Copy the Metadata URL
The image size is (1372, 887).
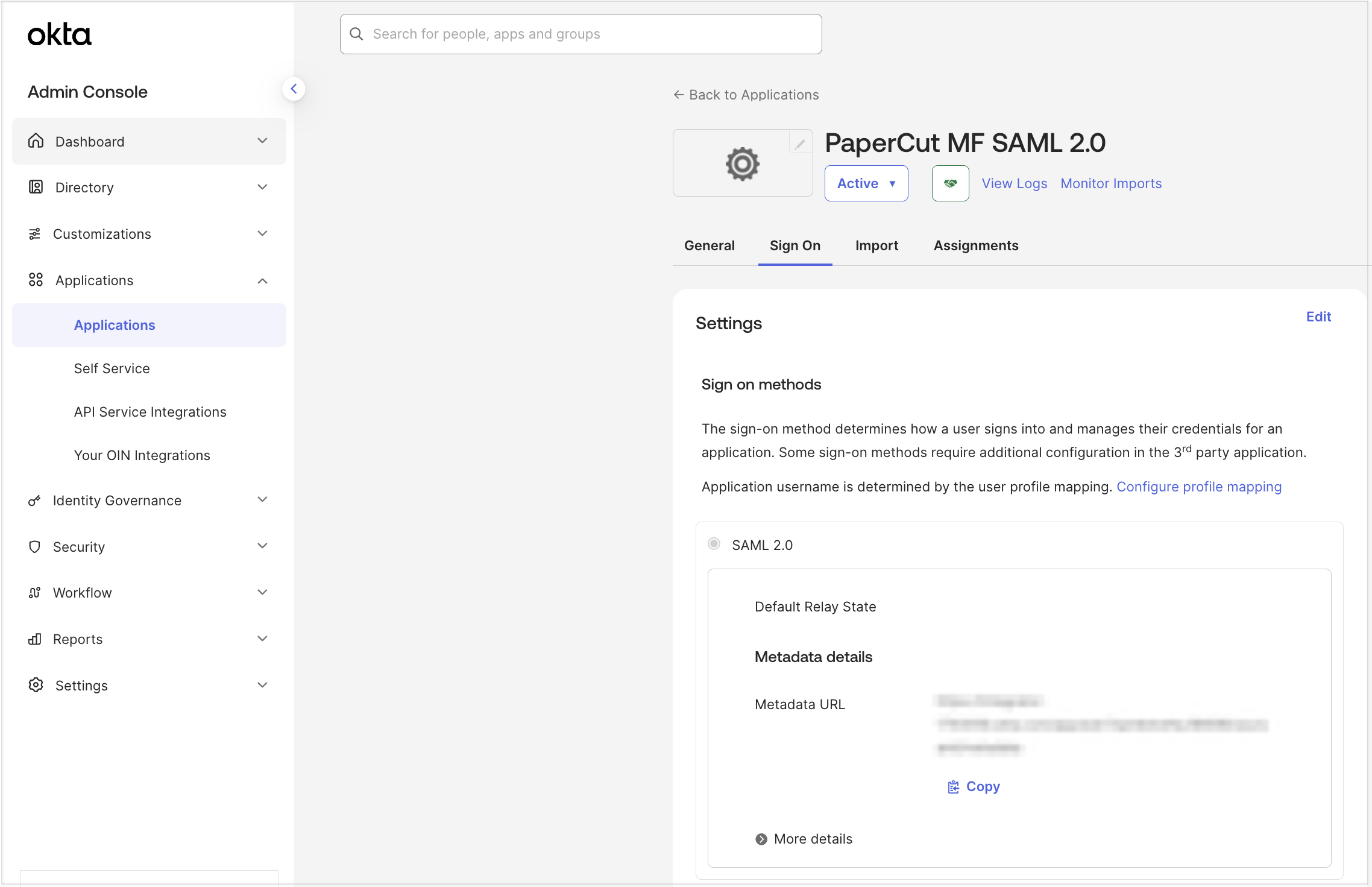[x=974, y=787]
